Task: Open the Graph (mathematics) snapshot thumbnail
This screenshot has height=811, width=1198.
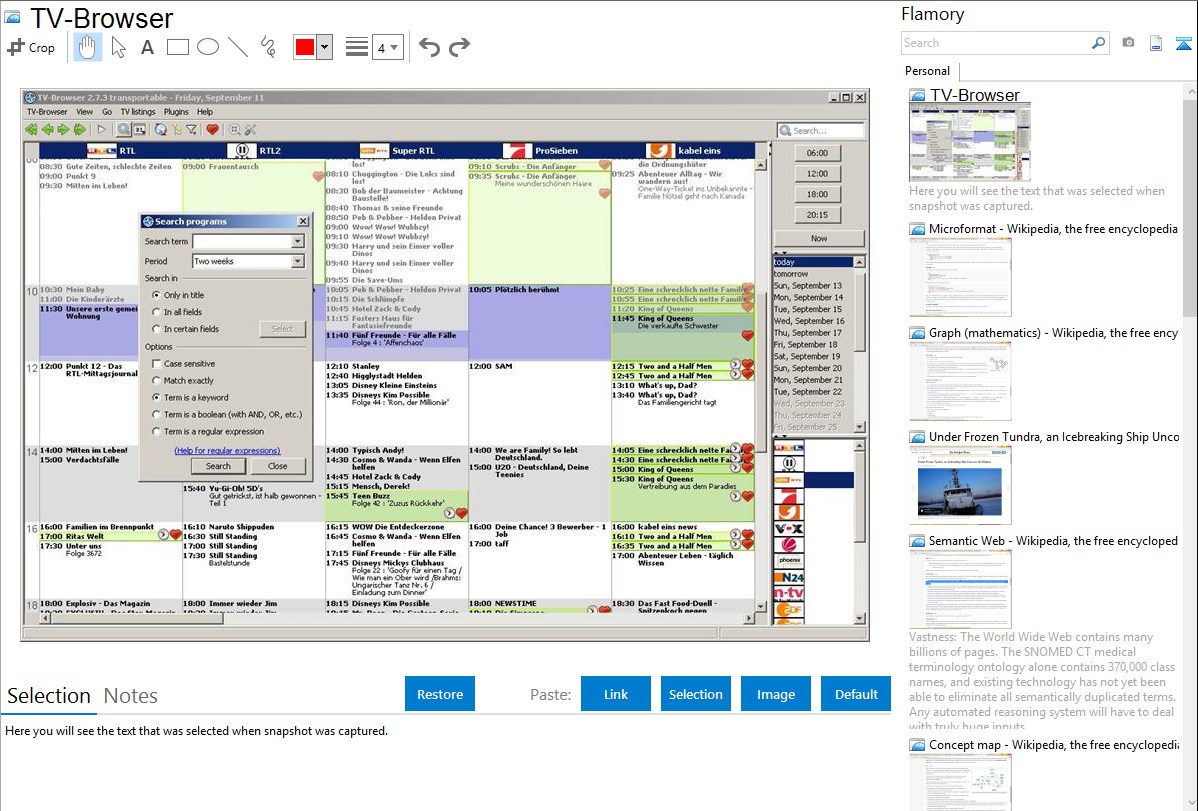Action: coord(960,381)
